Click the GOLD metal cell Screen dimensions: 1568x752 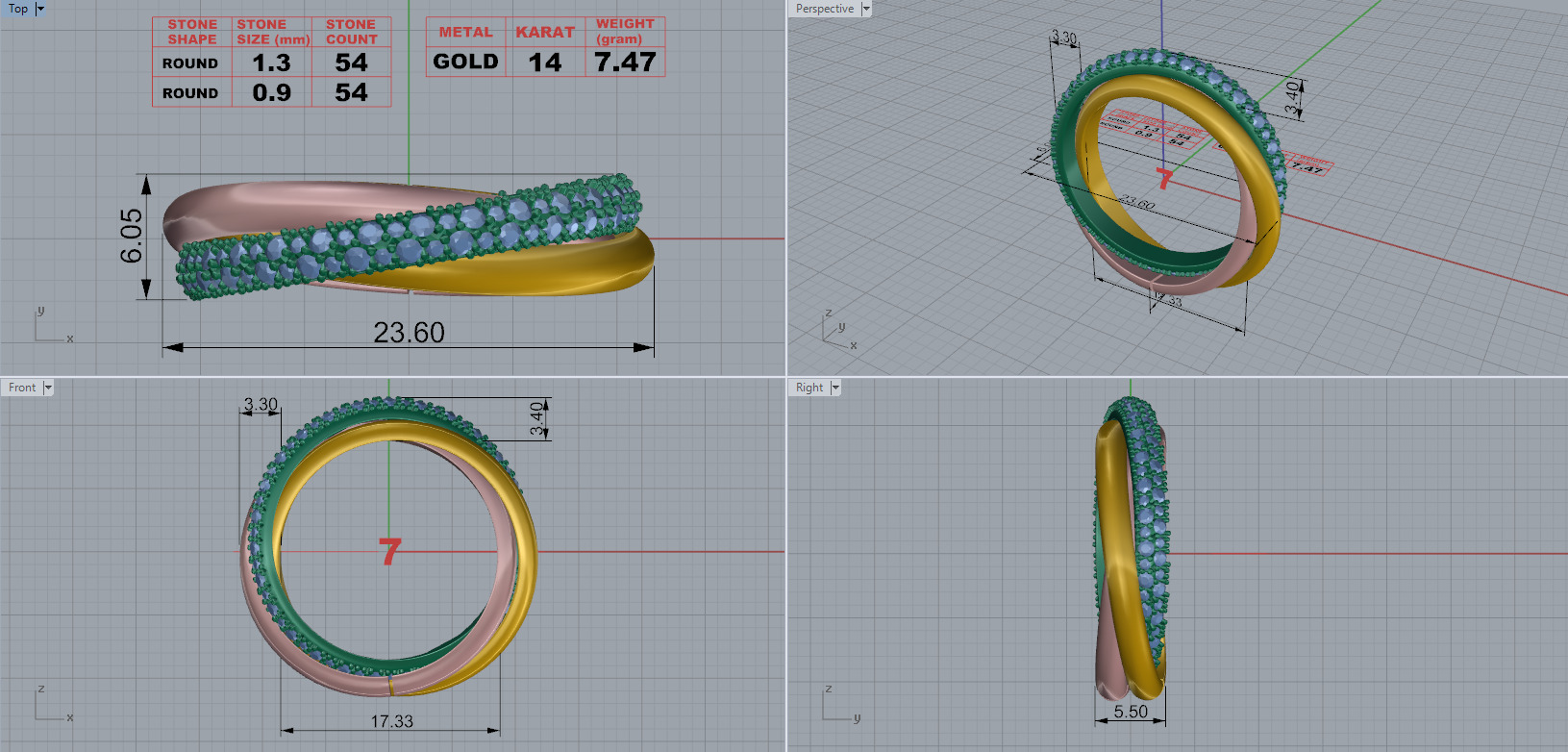(x=465, y=62)
